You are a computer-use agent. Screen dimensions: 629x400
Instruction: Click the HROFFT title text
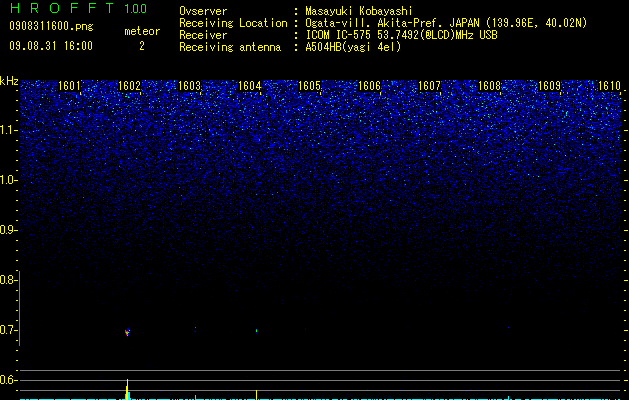[63, 8]
